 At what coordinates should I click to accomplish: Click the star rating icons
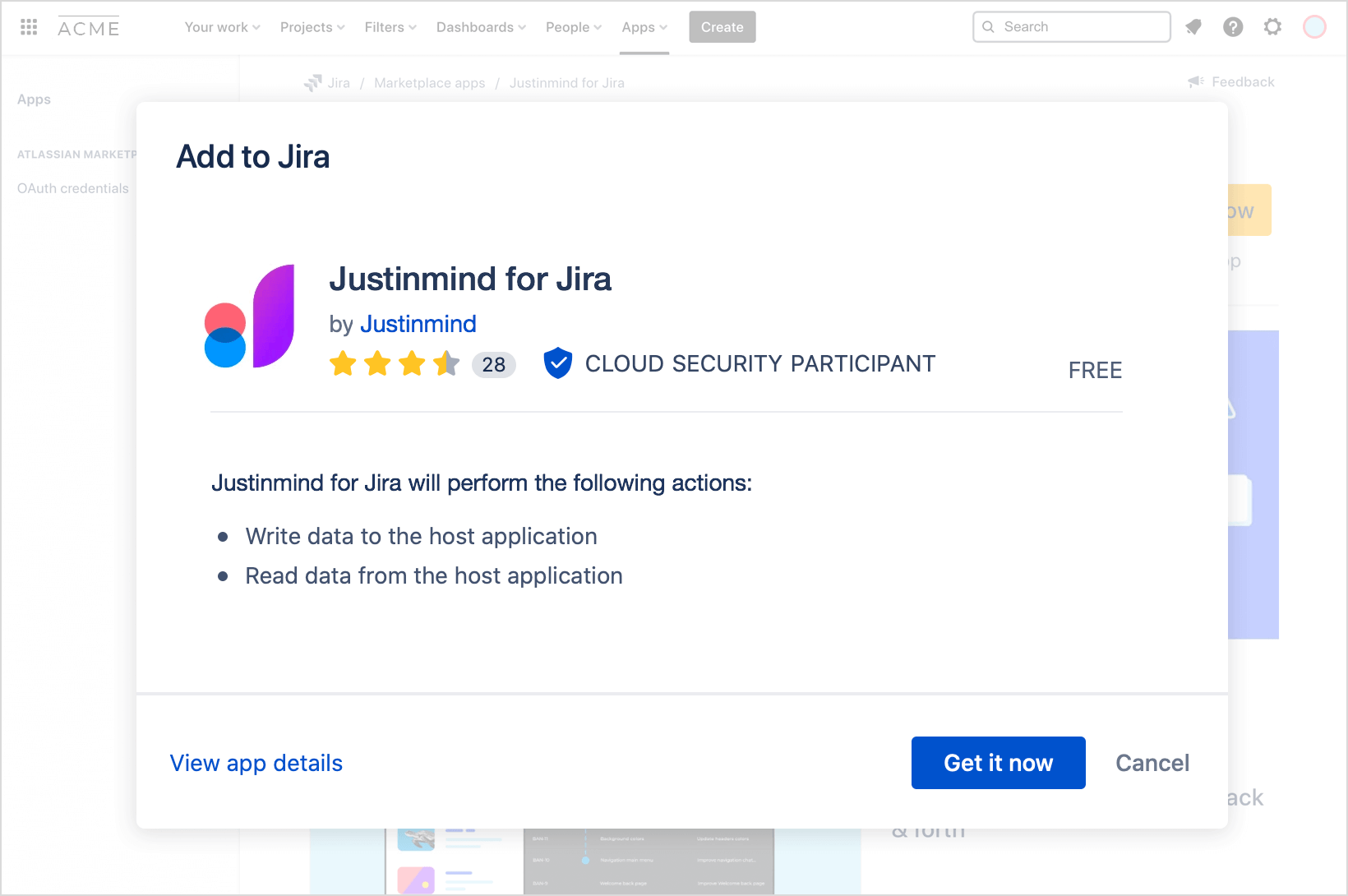pyautogui.click(x=395, y=363)
